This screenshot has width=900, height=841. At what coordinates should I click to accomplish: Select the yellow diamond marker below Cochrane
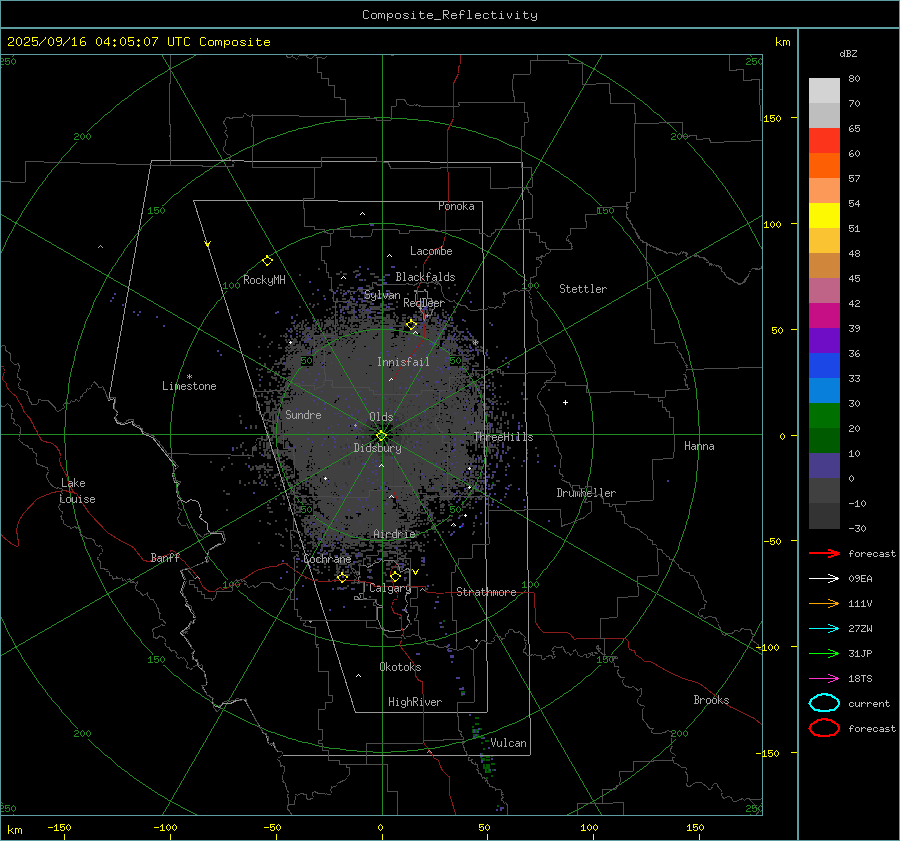pyautogui.click(x=342, y=577)
